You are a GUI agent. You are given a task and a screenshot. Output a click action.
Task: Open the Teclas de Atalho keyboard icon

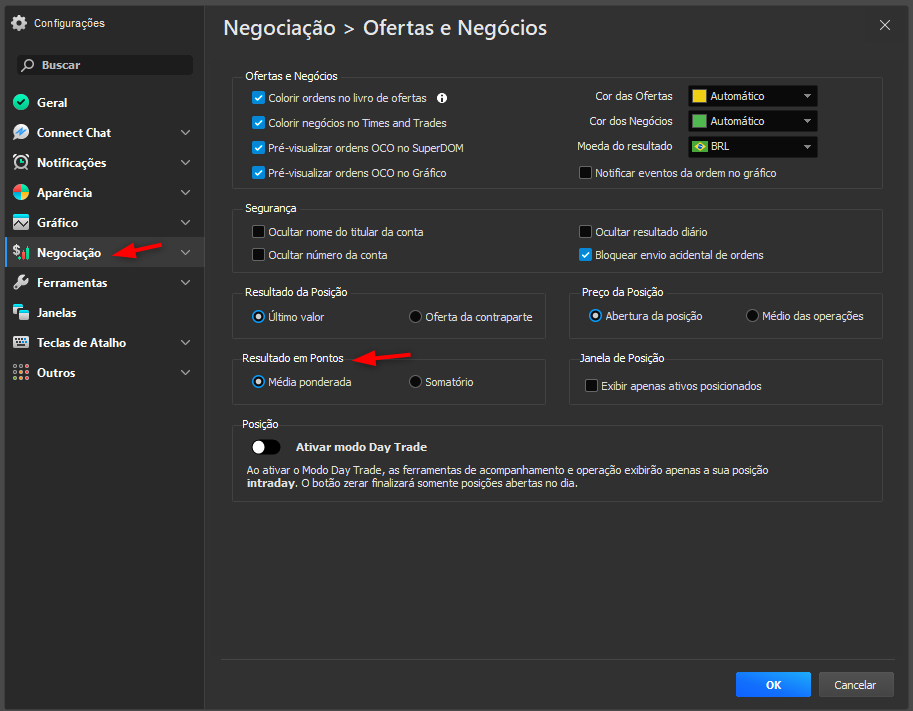(x=22, y=342)
